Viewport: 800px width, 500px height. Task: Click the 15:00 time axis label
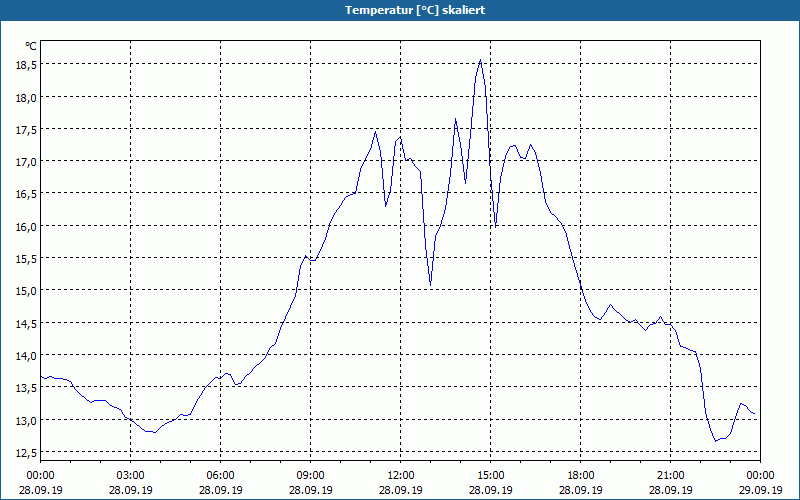coord(491,476)
